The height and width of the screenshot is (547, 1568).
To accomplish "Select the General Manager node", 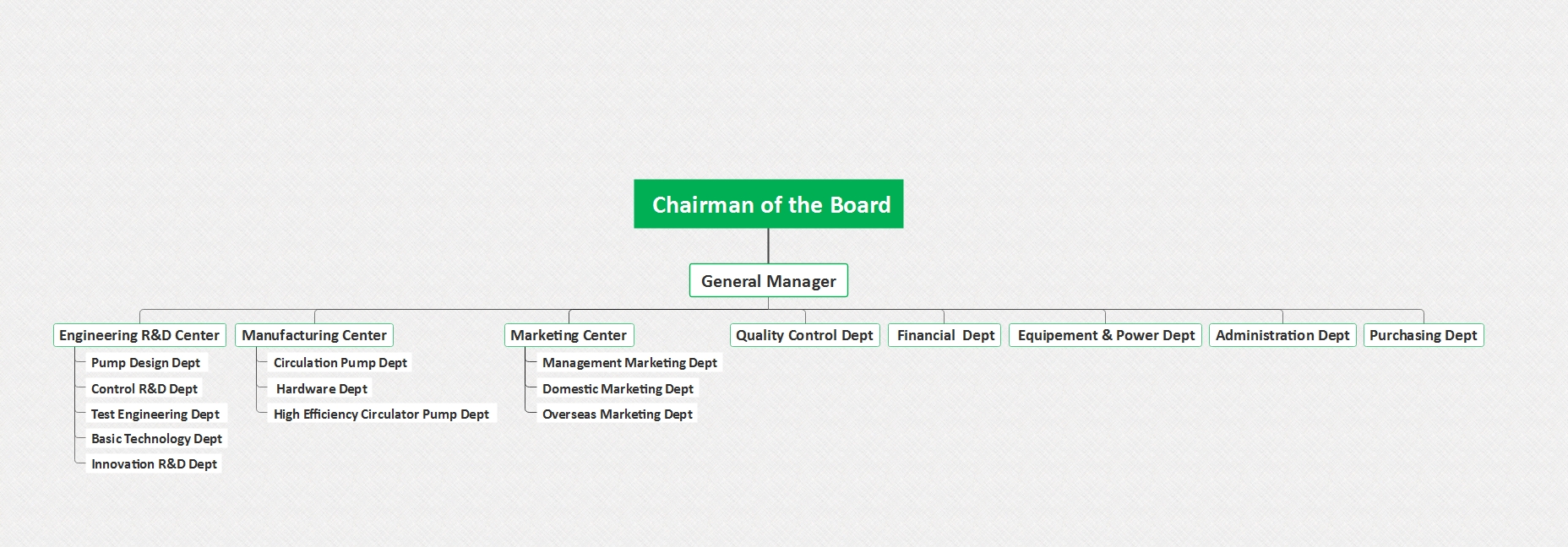I will [x=769, y=280].
